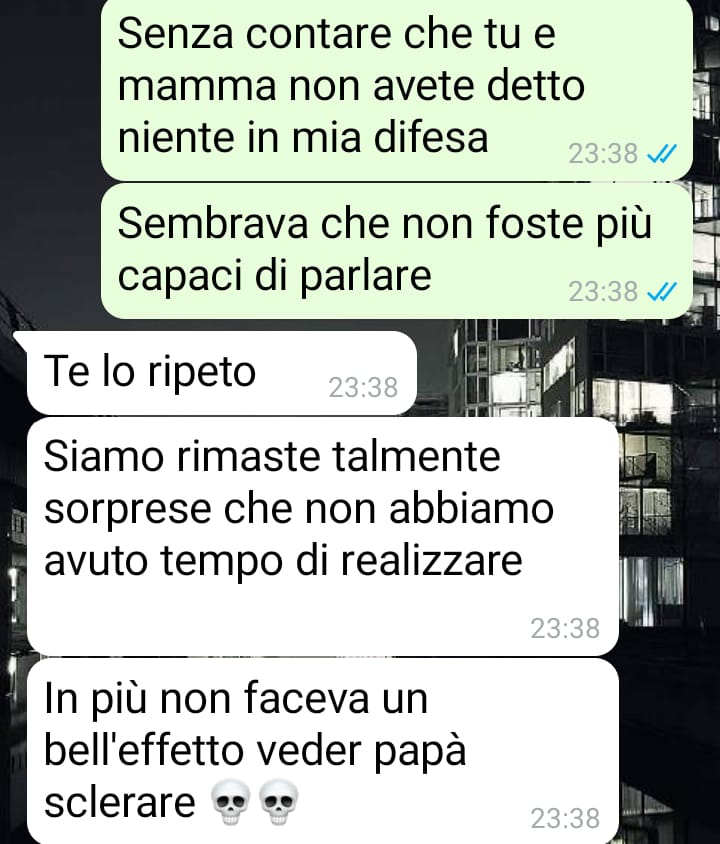
Task: Tap the timestamp of the 'capaci di parlare' message
Action: pyautogui.click(x=603, y=292)
